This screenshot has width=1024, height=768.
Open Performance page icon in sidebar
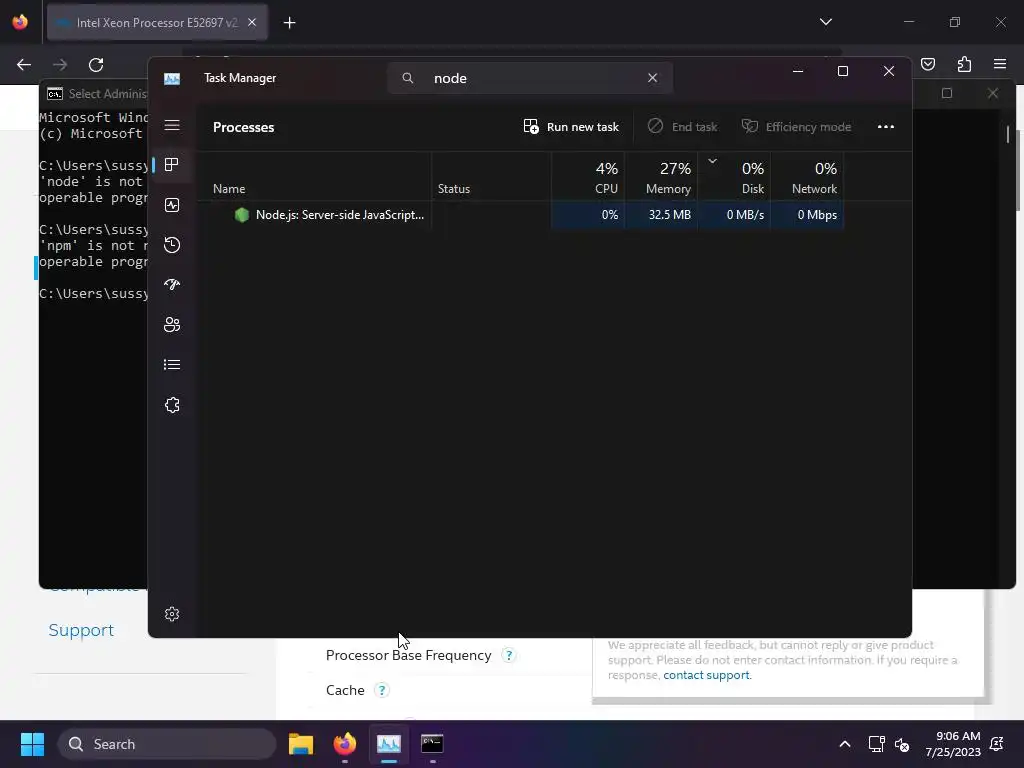pyautogui.click(x=172, y=205)
